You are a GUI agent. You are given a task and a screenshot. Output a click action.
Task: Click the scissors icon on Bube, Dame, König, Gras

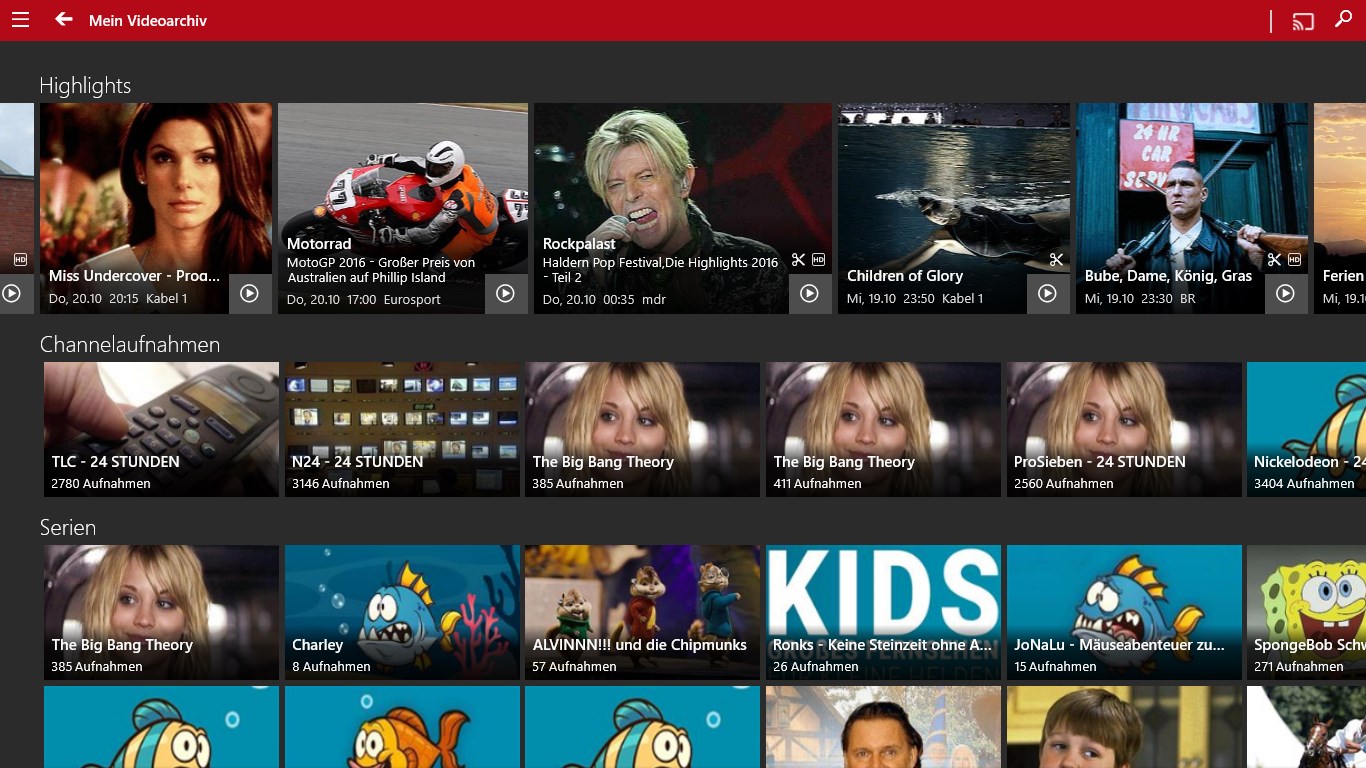click(1274, 259)
